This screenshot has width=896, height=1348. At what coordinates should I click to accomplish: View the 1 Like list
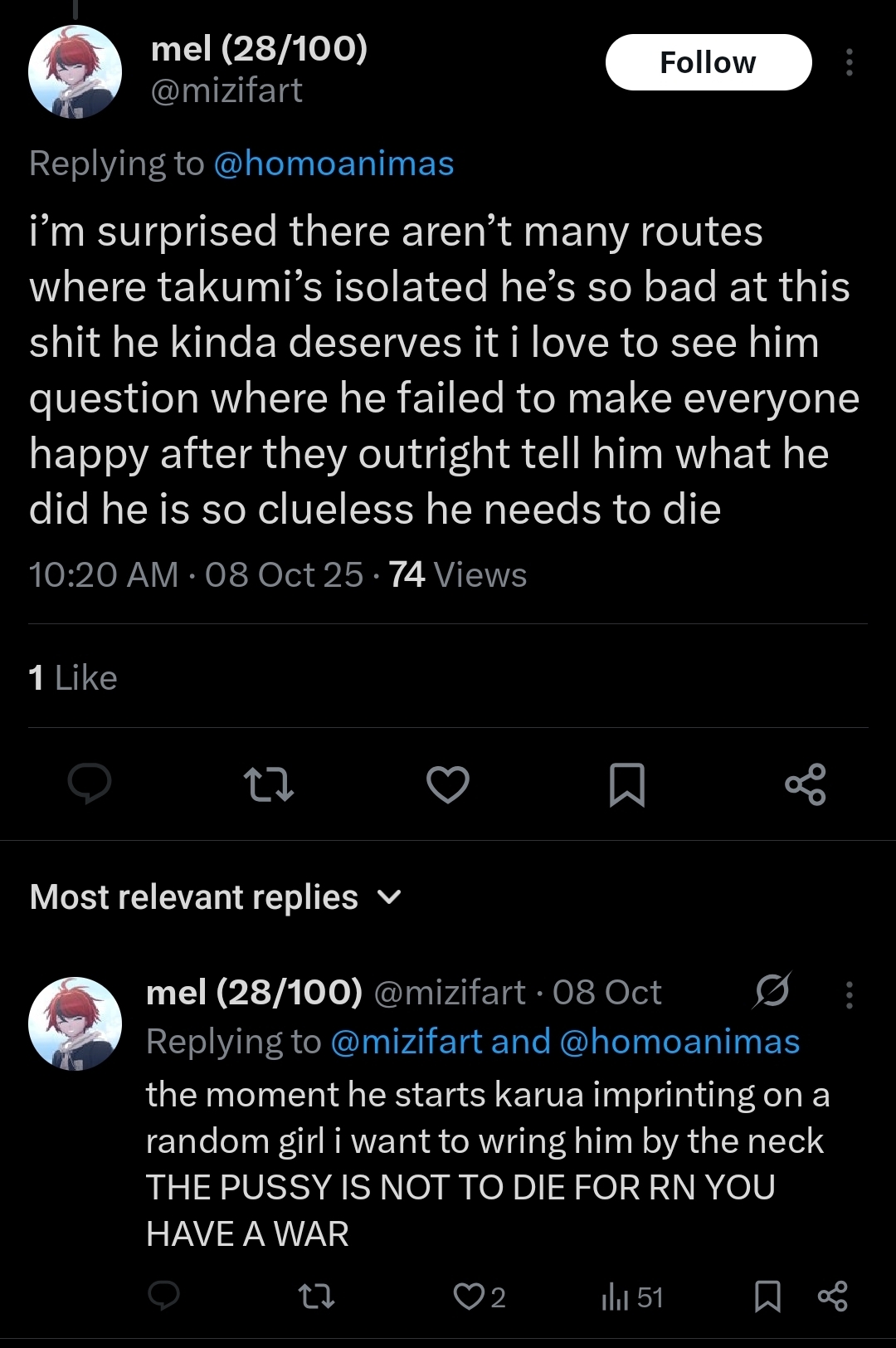73,678
